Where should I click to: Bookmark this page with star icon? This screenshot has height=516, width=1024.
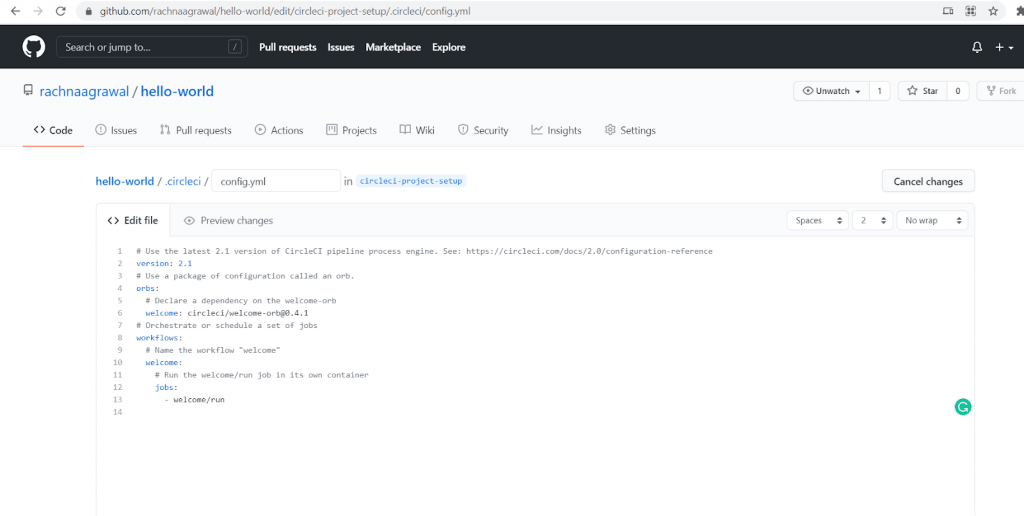click(993, 11)
